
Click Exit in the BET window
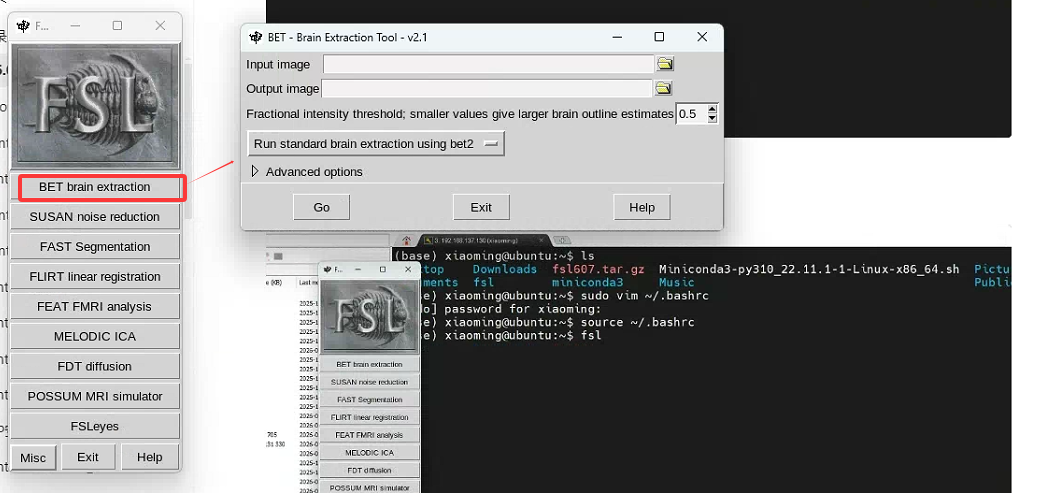tap(481, 207)
